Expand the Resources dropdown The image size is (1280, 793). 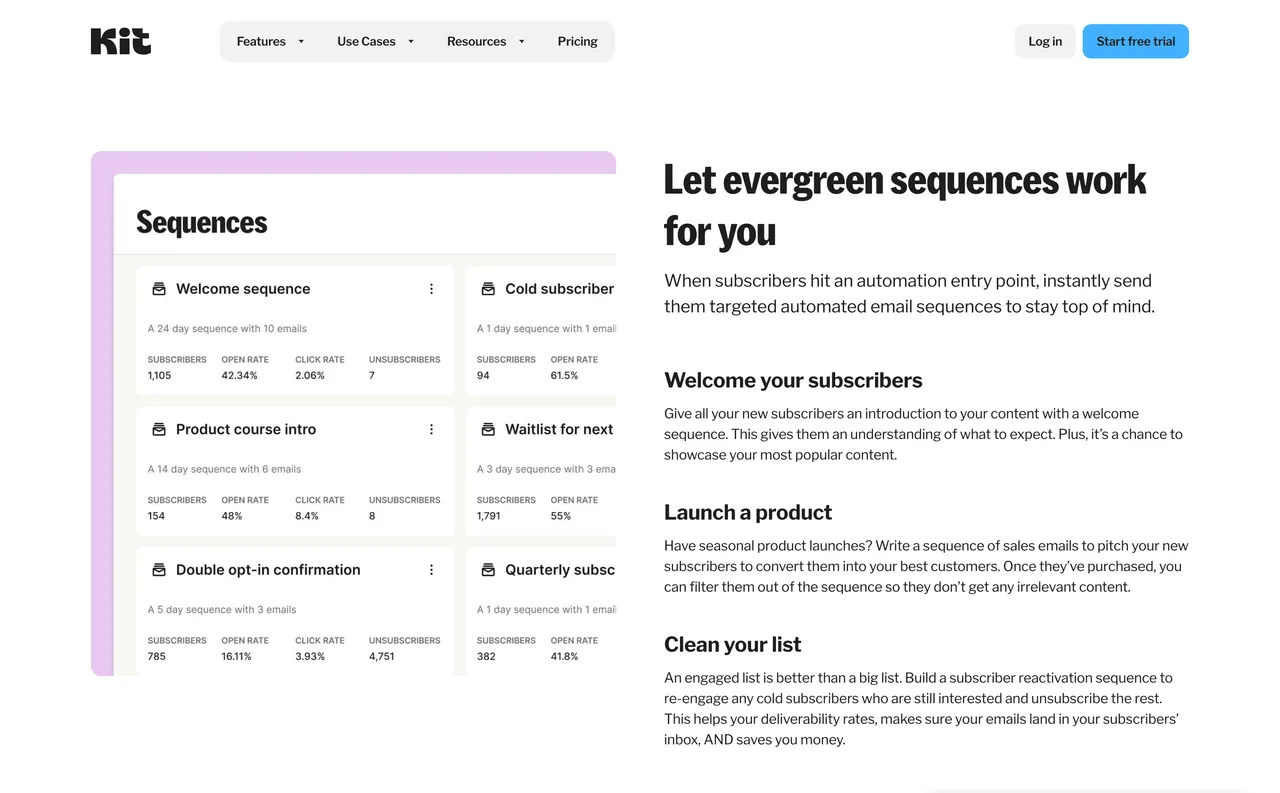click(x=485, y=41)
